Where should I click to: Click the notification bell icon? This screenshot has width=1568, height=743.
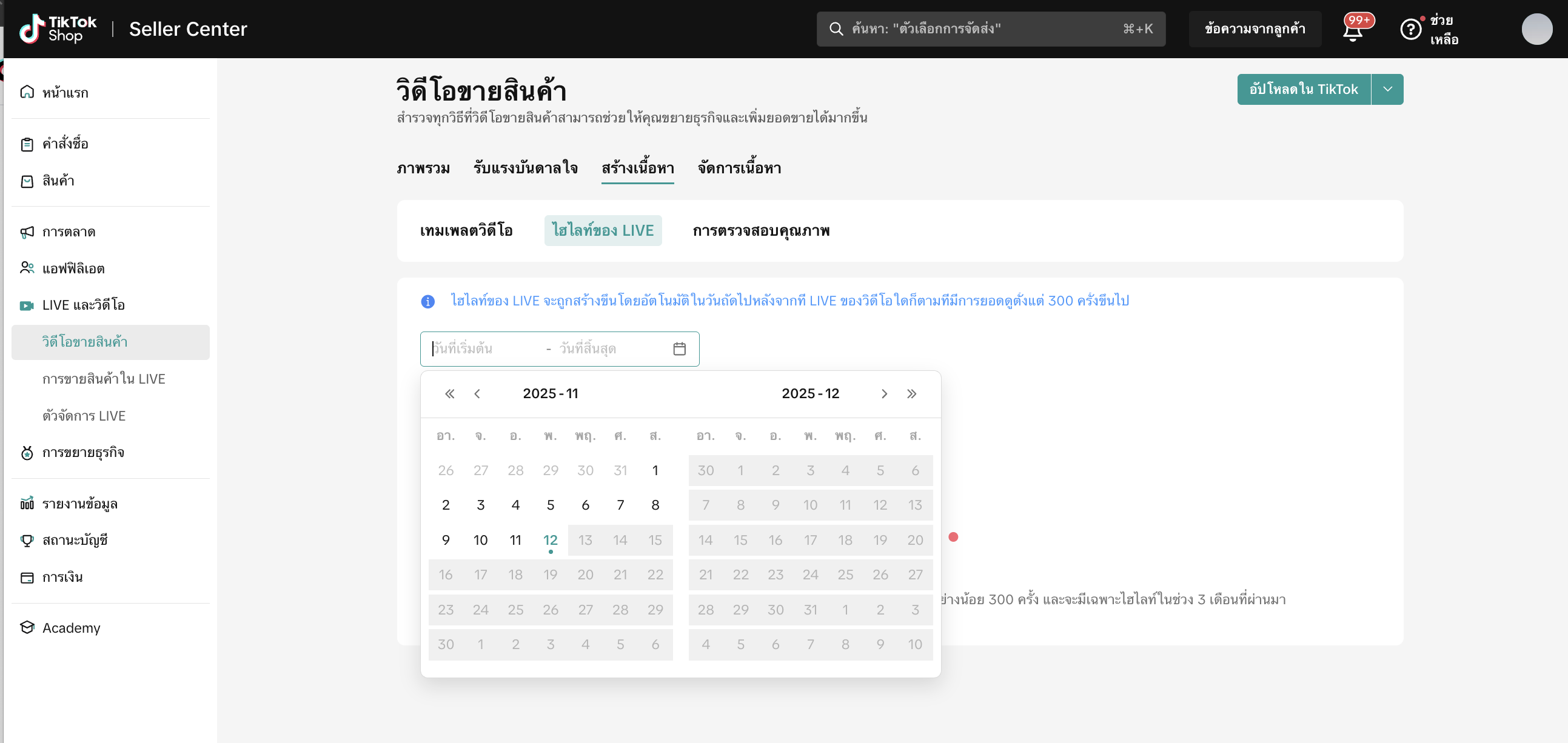point(1352,30)
